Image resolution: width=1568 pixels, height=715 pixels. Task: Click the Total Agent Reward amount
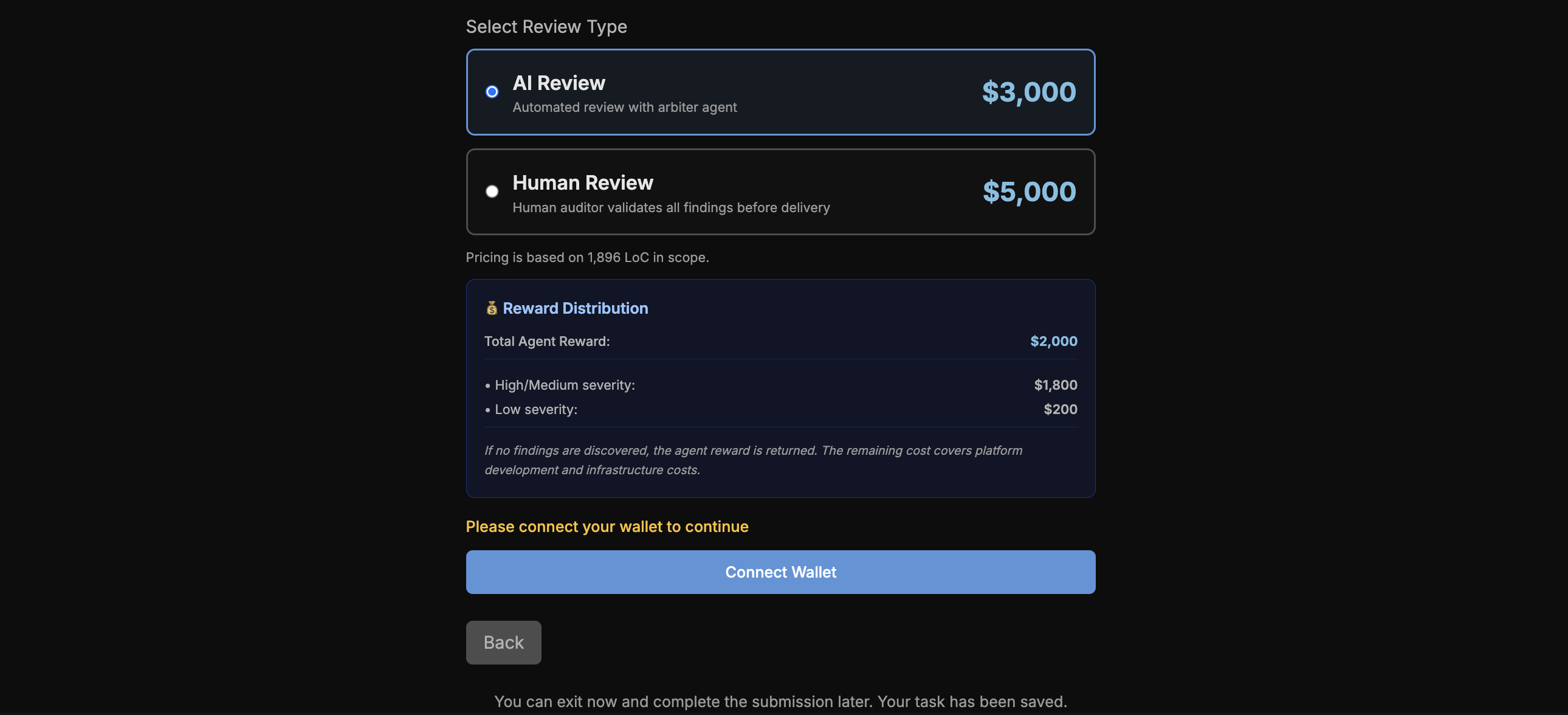1054,341
